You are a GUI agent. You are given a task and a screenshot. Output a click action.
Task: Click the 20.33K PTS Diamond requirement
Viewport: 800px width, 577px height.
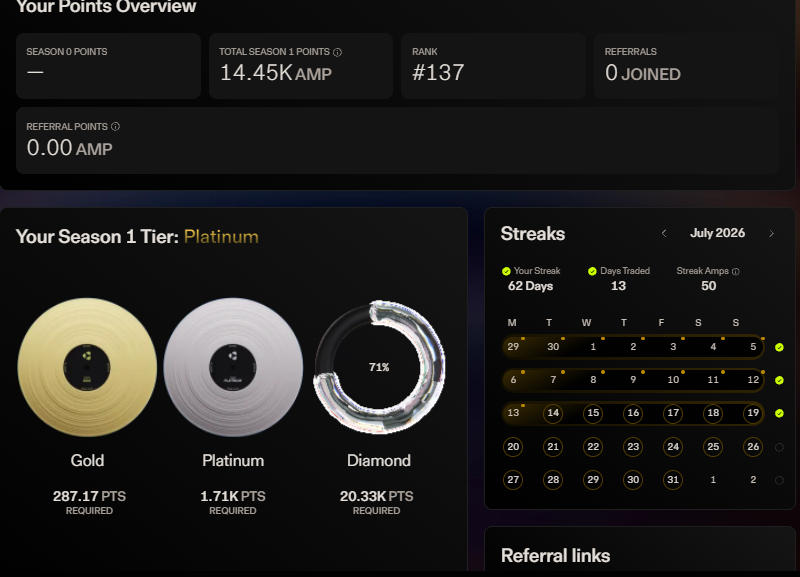377,496
